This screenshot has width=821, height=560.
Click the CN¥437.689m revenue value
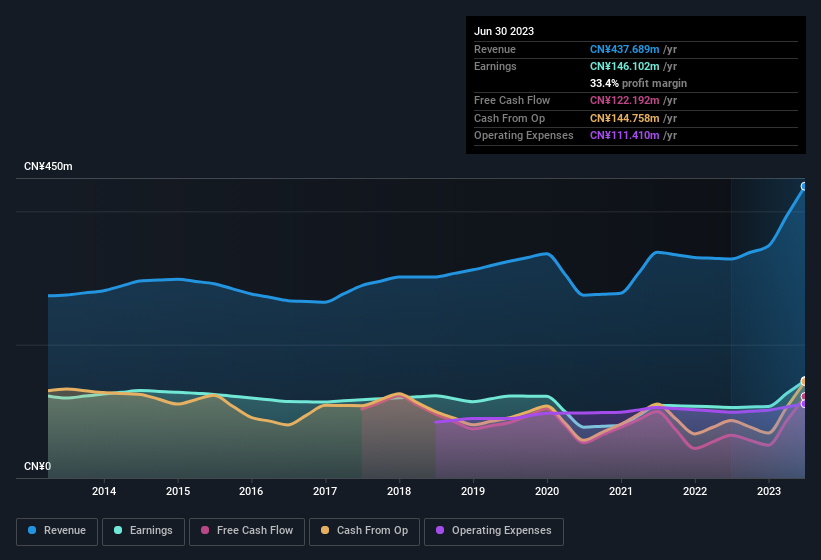point(625,49)
